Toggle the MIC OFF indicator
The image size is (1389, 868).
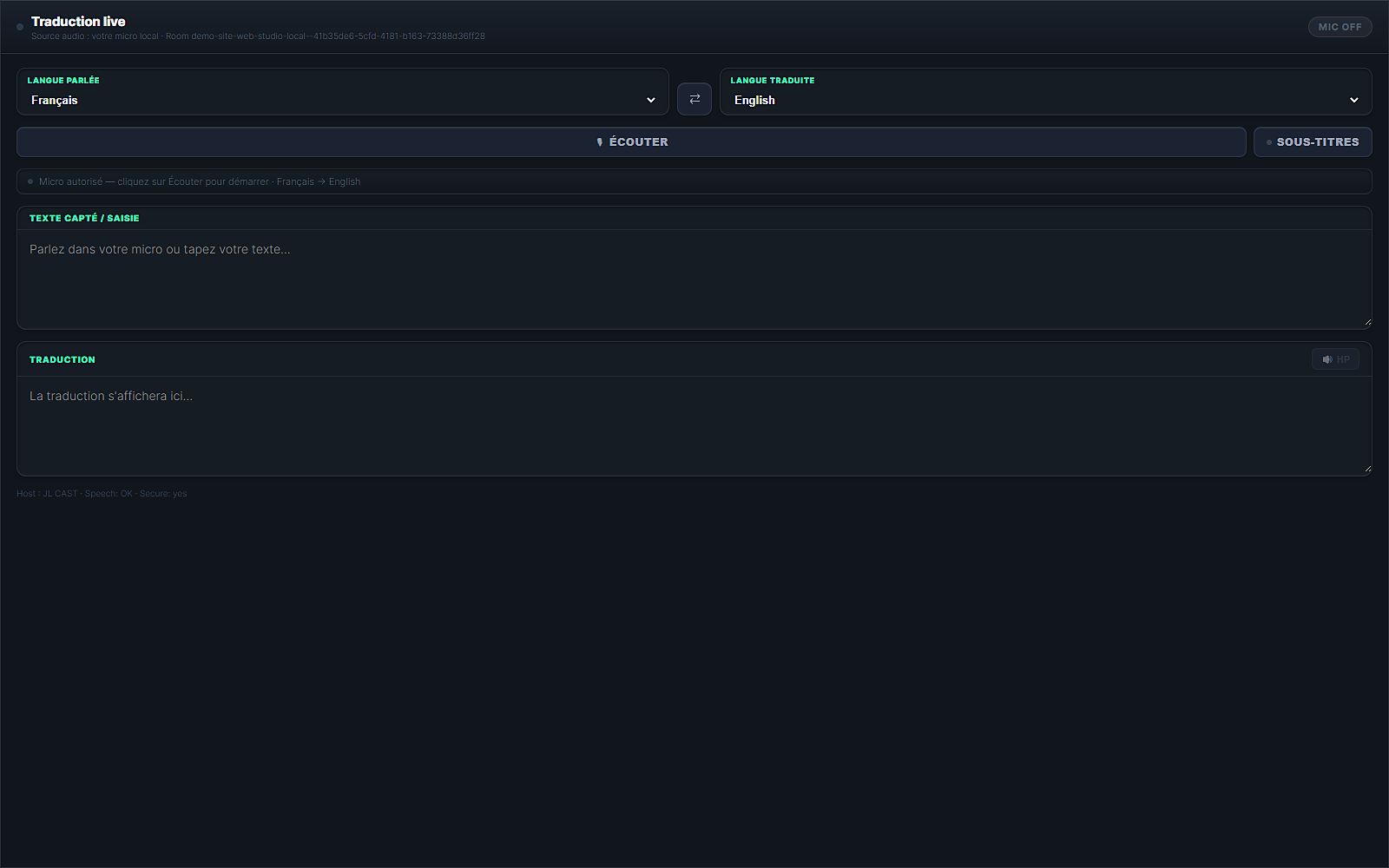[1340, 27]
